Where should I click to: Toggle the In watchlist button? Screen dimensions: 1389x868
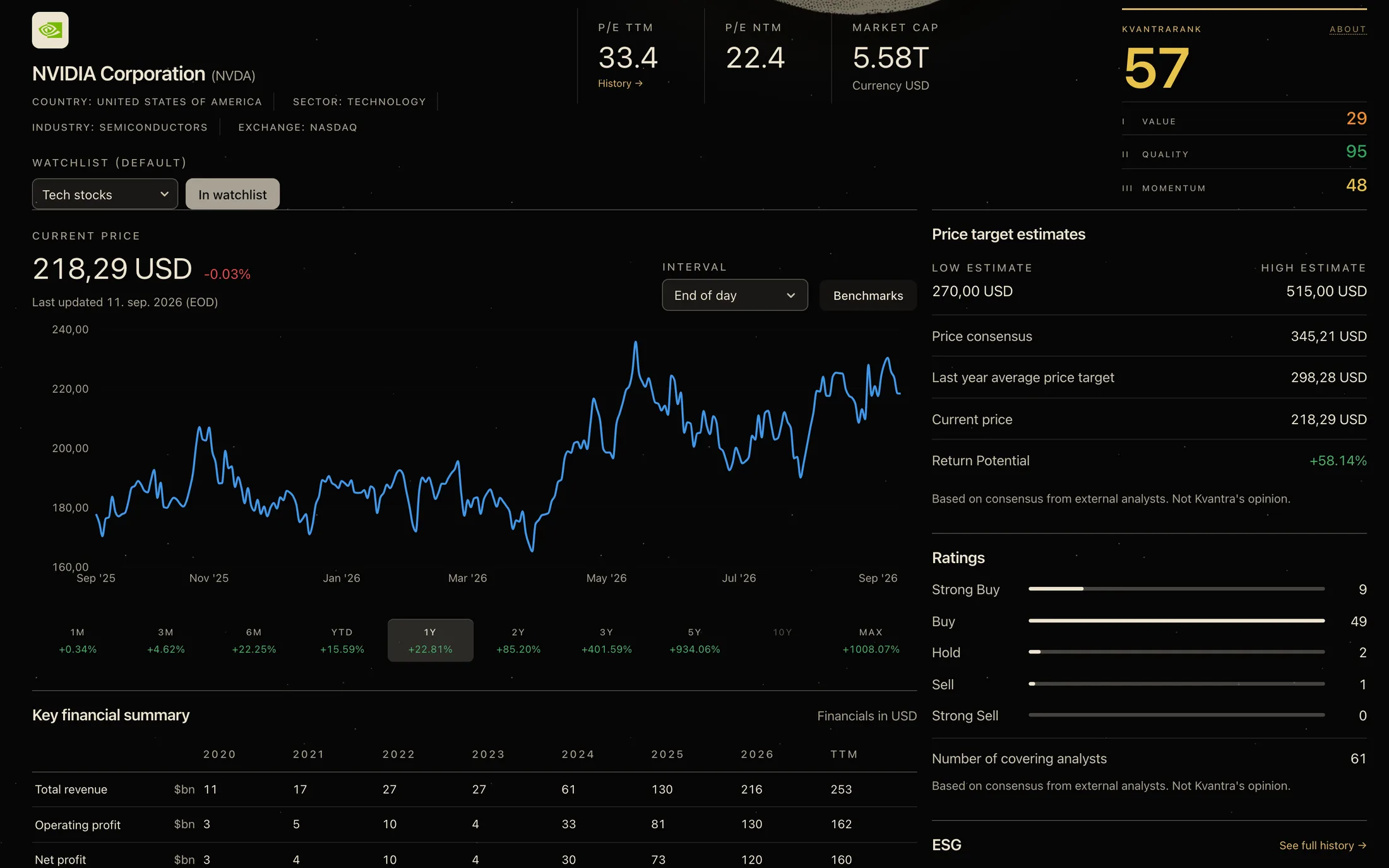click(x=232, y=194)
